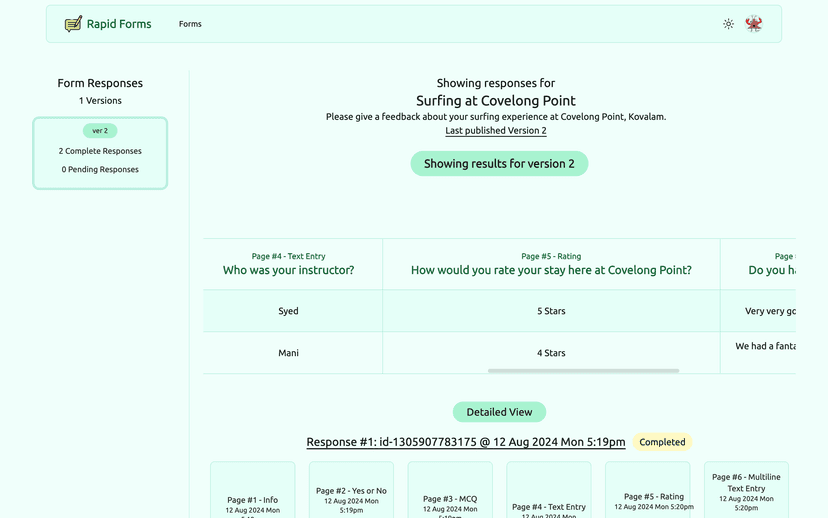Click the Page #5 rating column header
Screen dimensions: 828x518
(x=551, y=264)
